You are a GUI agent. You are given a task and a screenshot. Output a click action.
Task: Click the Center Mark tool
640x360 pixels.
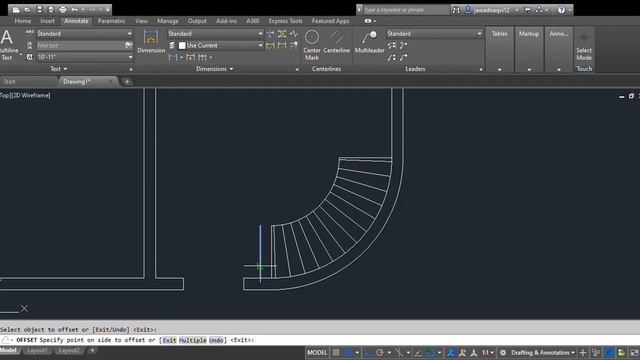[x=312, y=45]
